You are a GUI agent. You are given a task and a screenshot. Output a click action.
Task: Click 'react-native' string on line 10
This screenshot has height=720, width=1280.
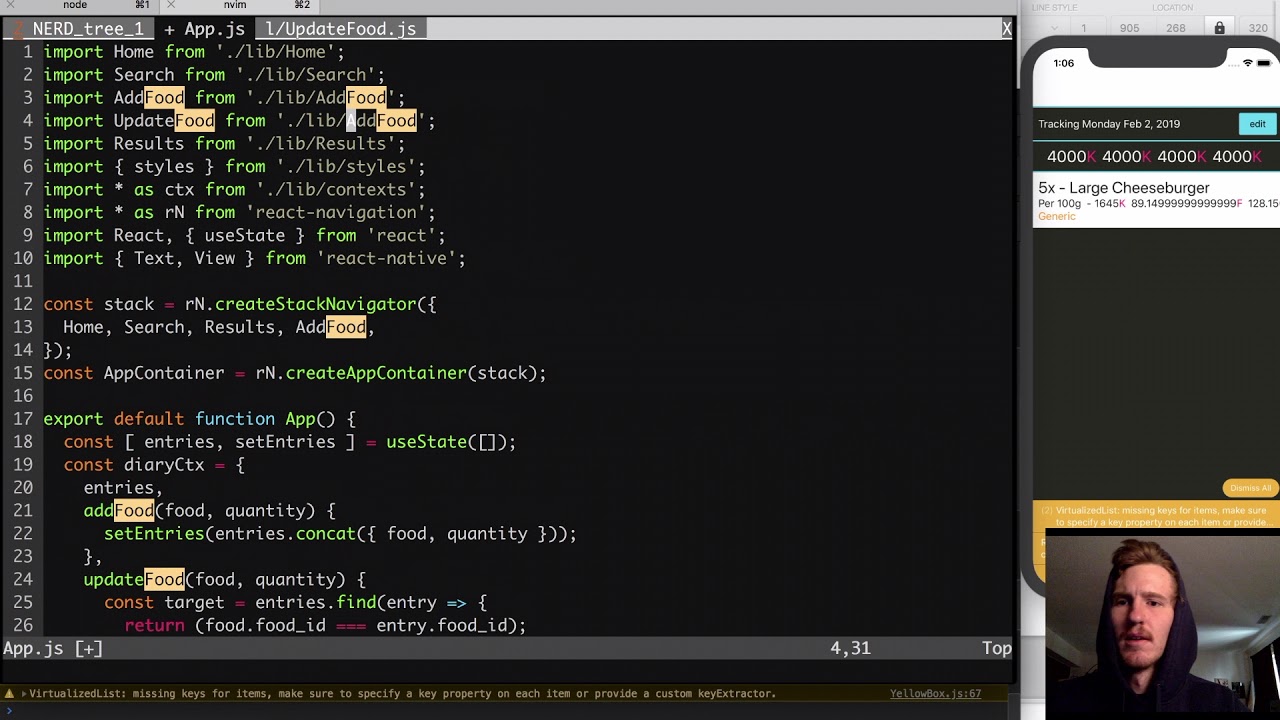point(386,259)
